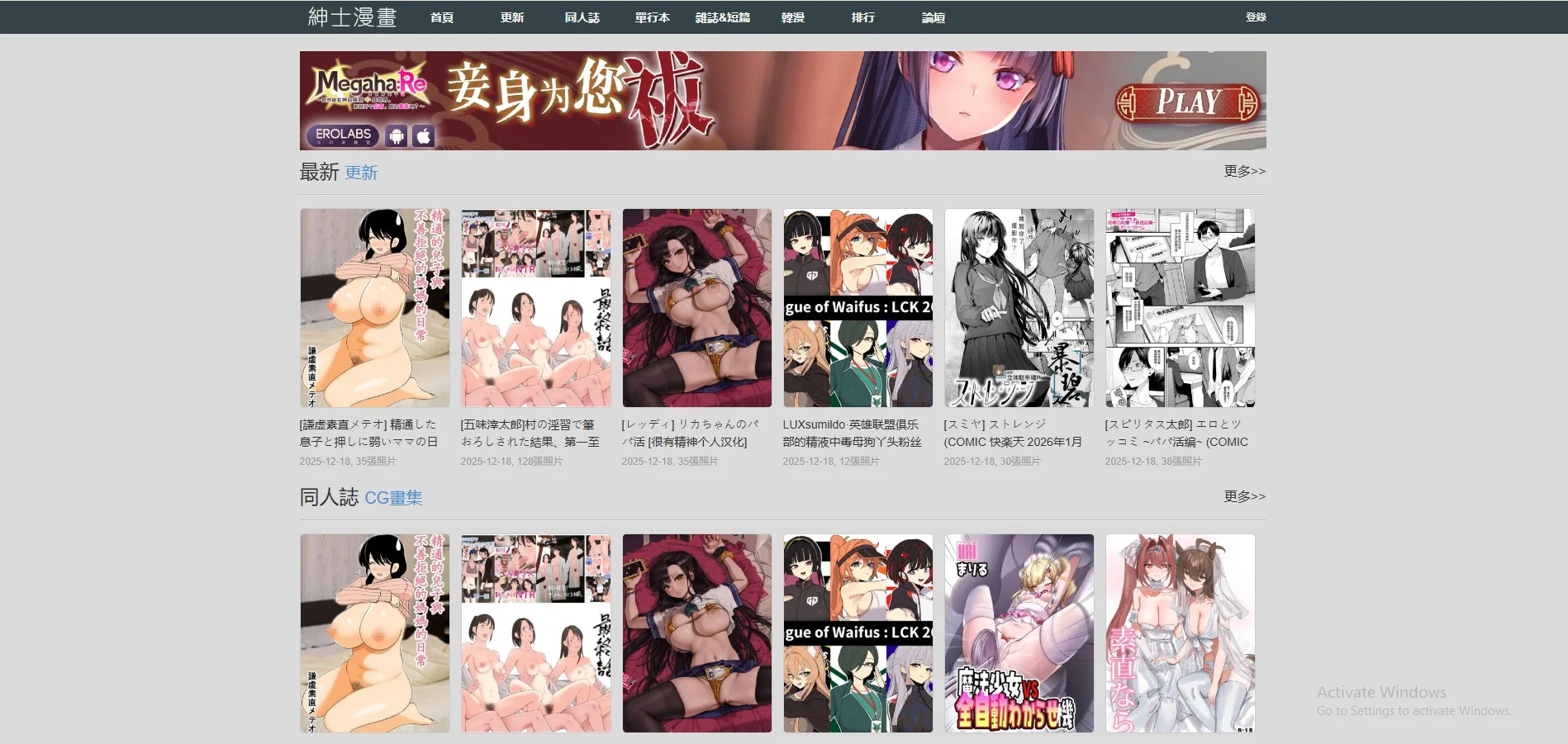
Task: Click the 更新 link beside 最新 heading
Action: pos(361,173)
